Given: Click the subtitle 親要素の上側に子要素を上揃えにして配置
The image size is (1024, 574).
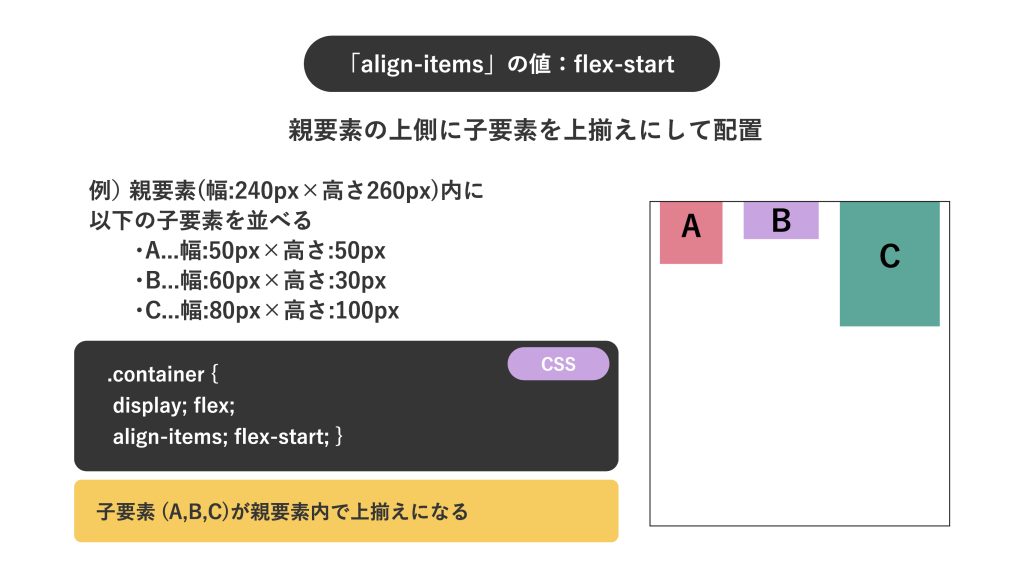Looking at the screenshot, I should [525, 130].
